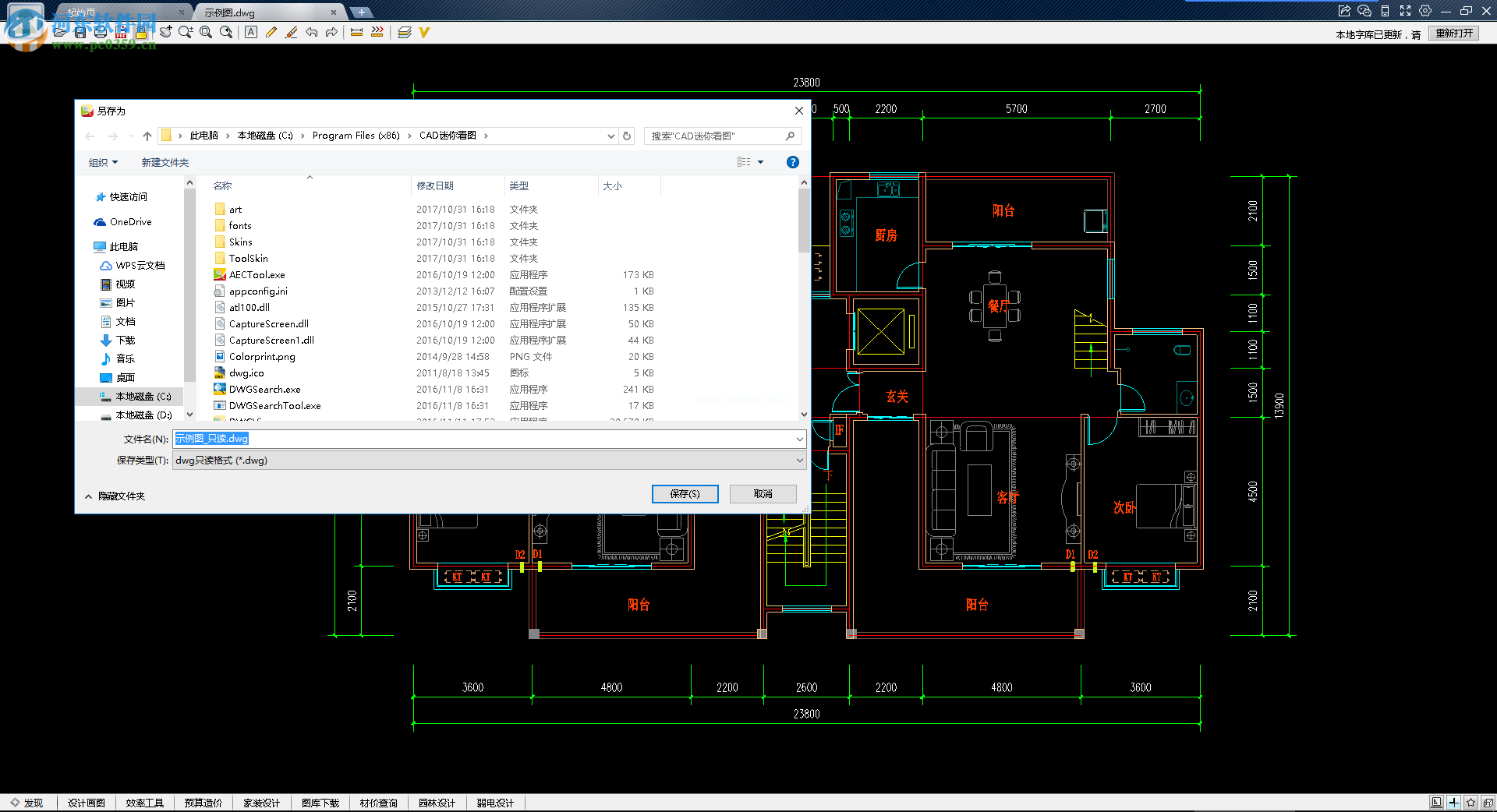Screen dimensions: 1497x812
Task: Click the WeChat icon in title bar
Action: (1364, 11)
